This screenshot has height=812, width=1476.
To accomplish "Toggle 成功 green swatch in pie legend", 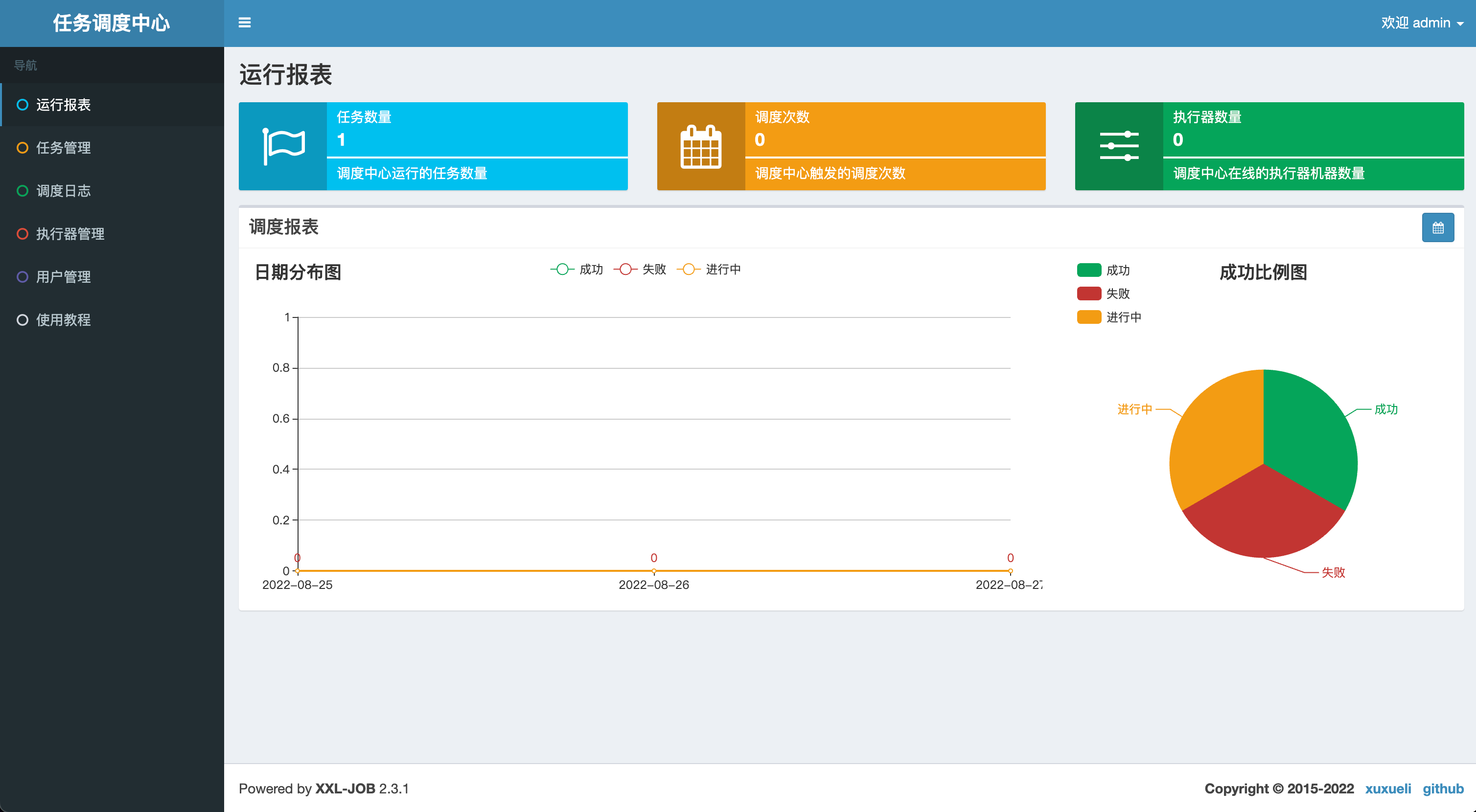I will click(1089, 270).
